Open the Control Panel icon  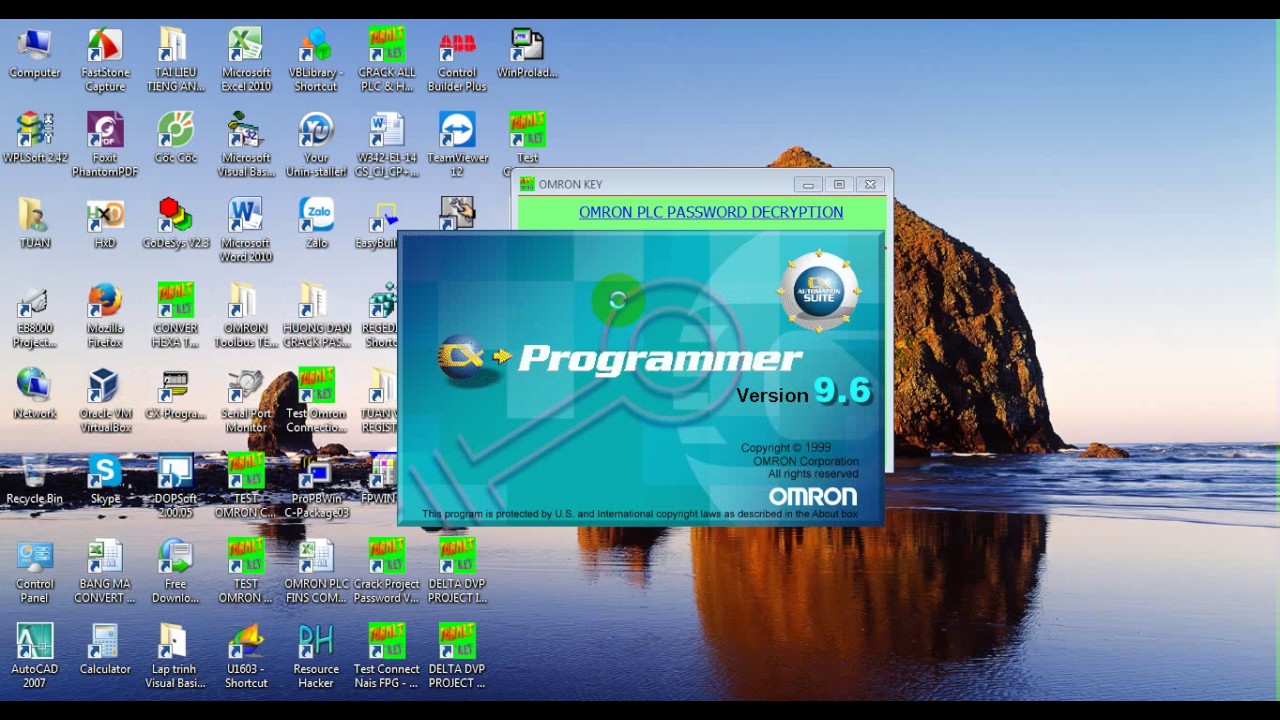[35, 572]
